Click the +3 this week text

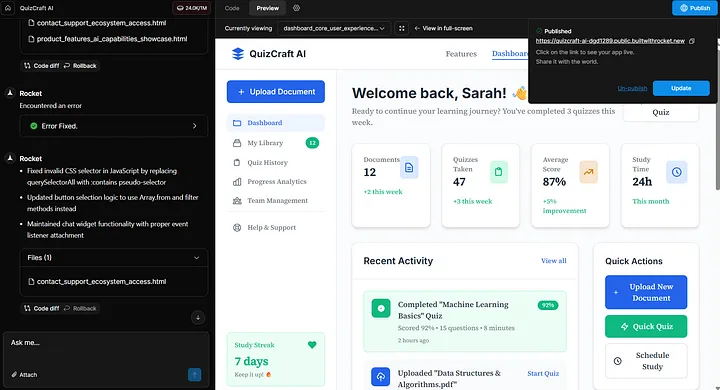tap(472, 201)
